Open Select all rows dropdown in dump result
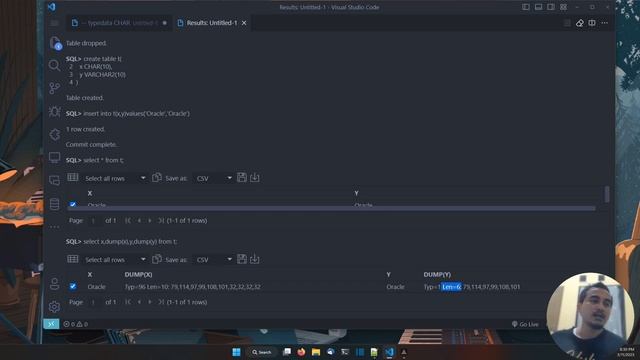 (115, 260)
